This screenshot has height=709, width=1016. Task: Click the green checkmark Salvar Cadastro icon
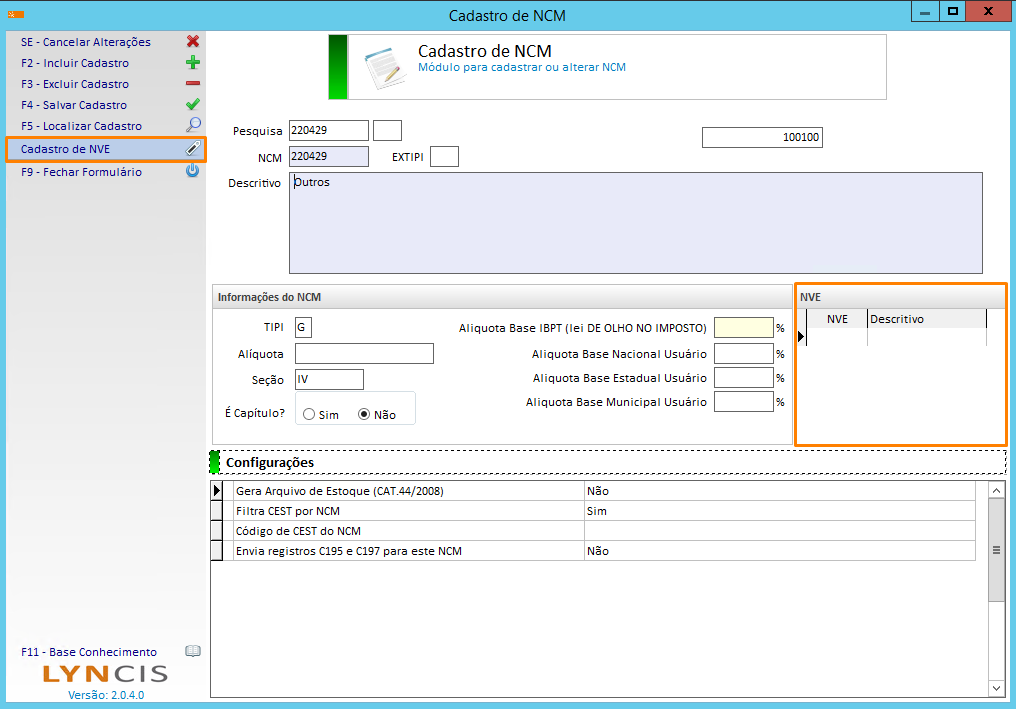pyautogui.click(x=193, y=105)
